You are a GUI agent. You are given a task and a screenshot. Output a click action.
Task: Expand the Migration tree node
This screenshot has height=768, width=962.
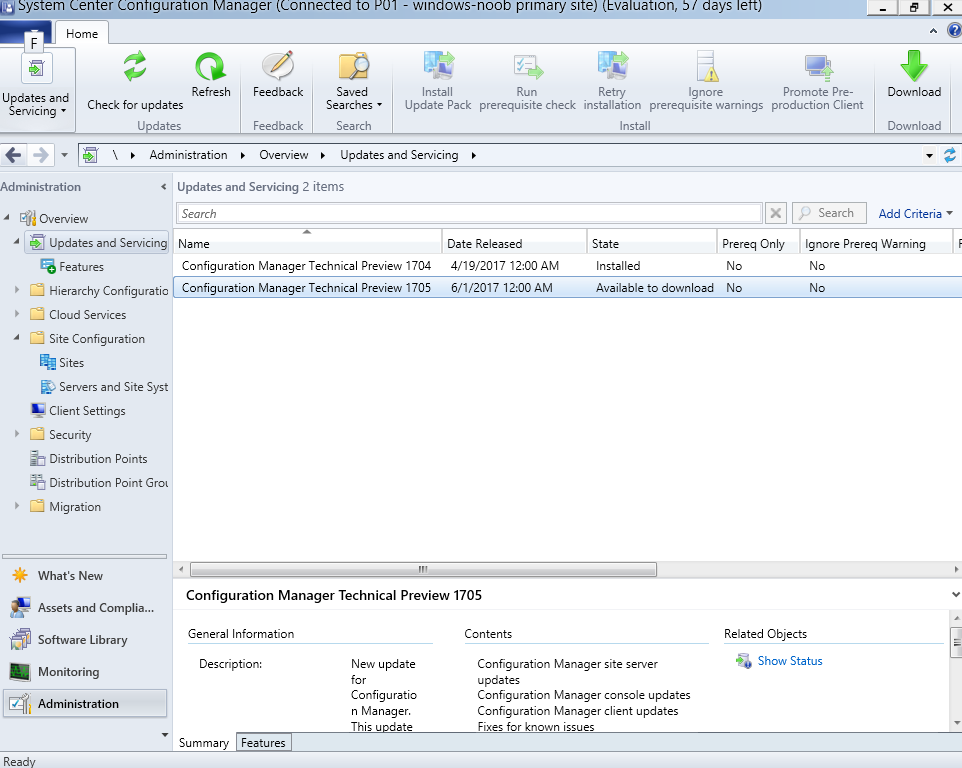17,505
